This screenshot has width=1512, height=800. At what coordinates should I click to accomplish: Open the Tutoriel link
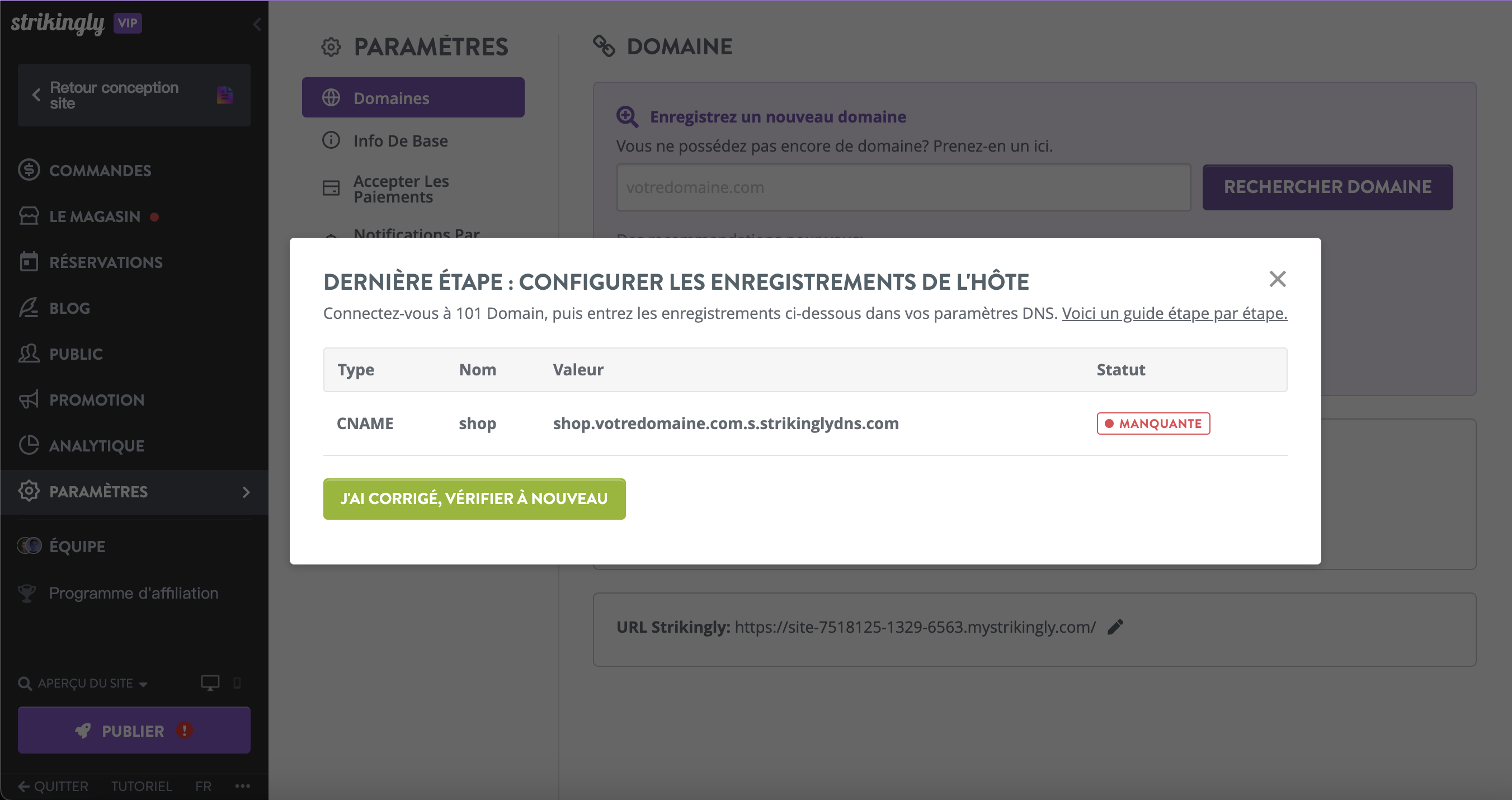point(142,786)
